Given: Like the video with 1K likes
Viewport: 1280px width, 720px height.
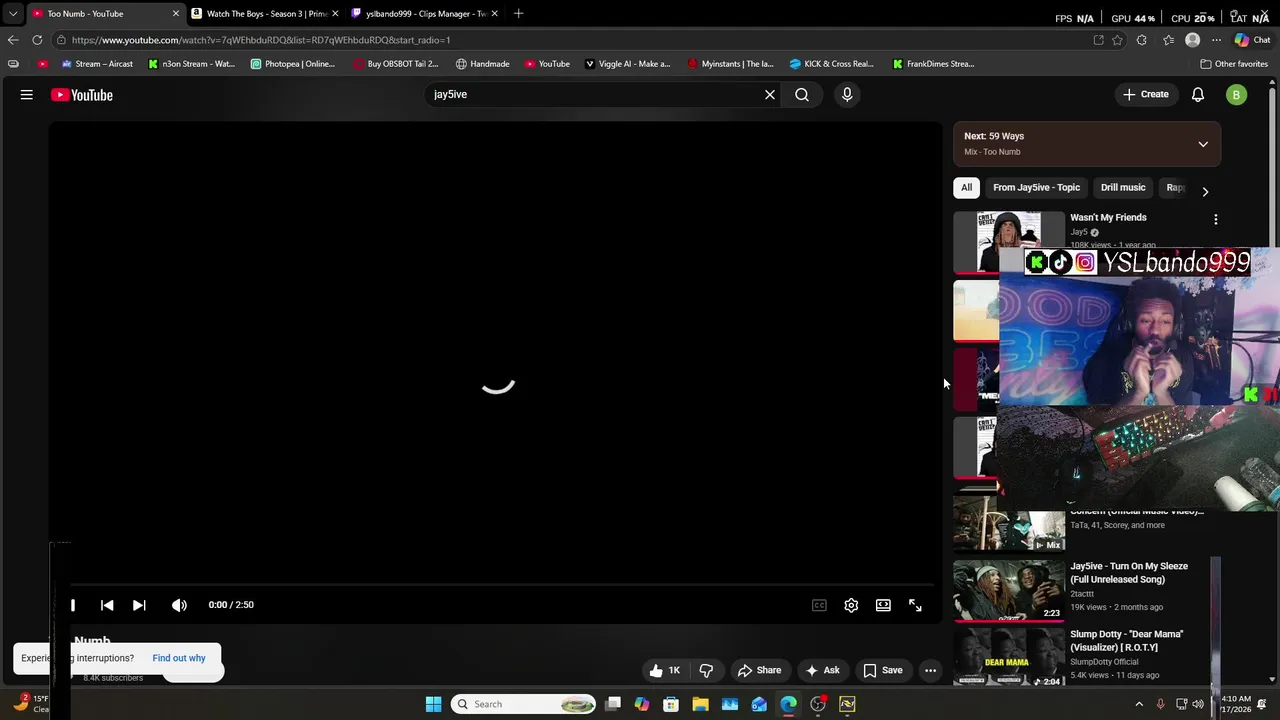Looking at the screenshot, I should click(x=665, y=670).
